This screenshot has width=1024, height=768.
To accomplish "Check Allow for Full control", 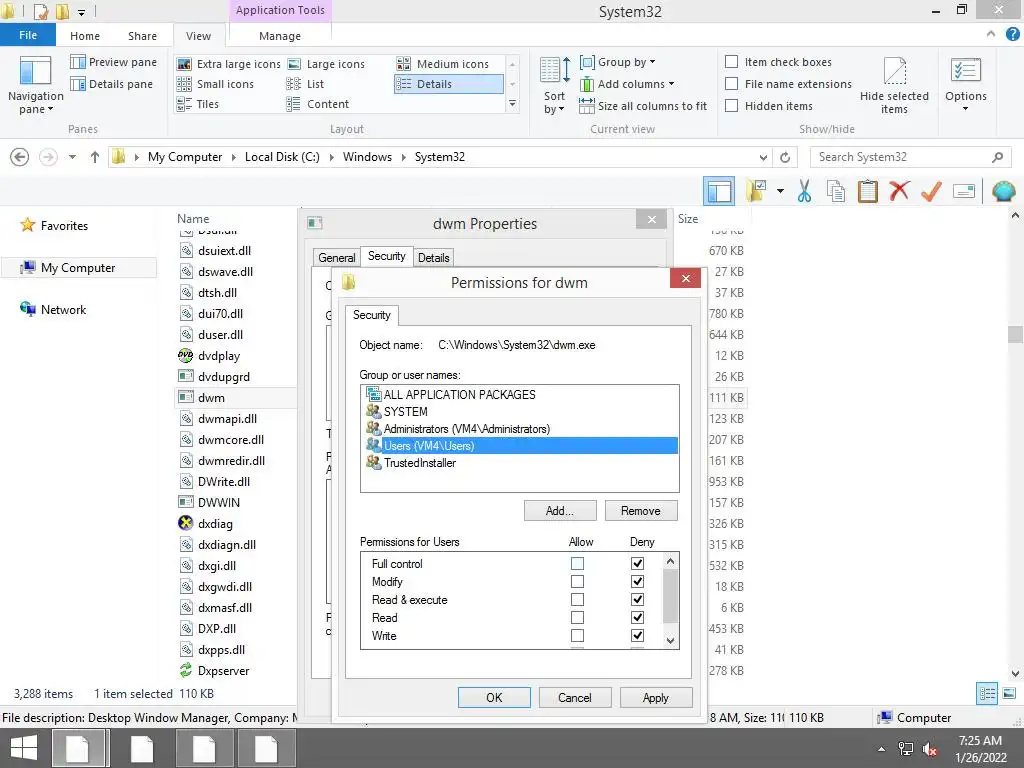I will (577, 563).
